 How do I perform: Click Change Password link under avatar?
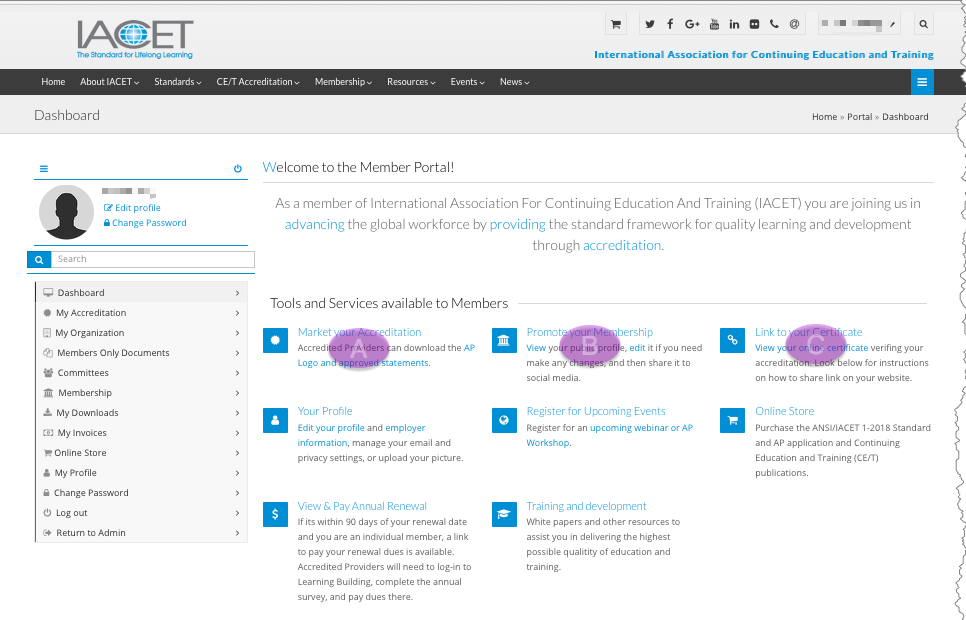tap(145, 223)
